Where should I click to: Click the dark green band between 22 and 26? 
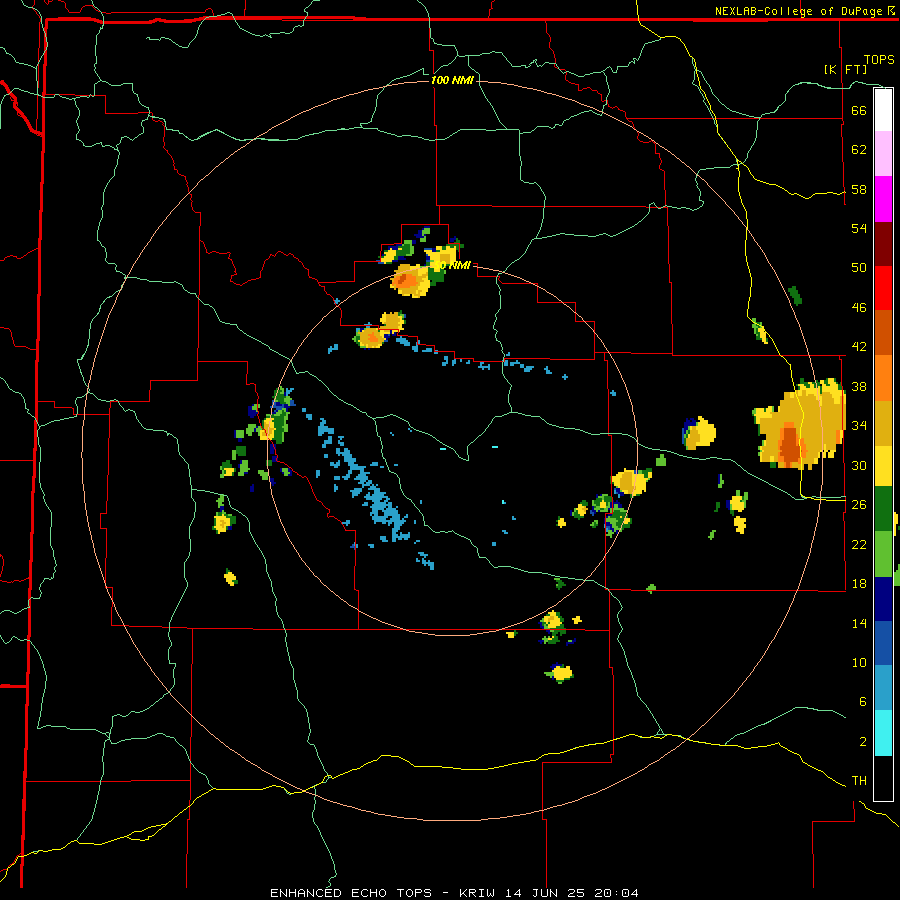(883, 509)
